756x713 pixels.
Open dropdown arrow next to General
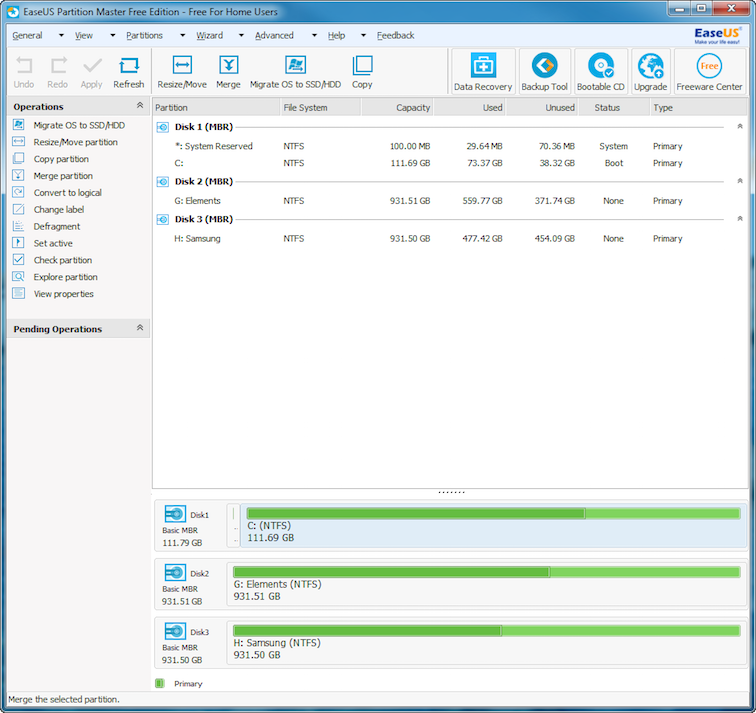click(61, 36)
